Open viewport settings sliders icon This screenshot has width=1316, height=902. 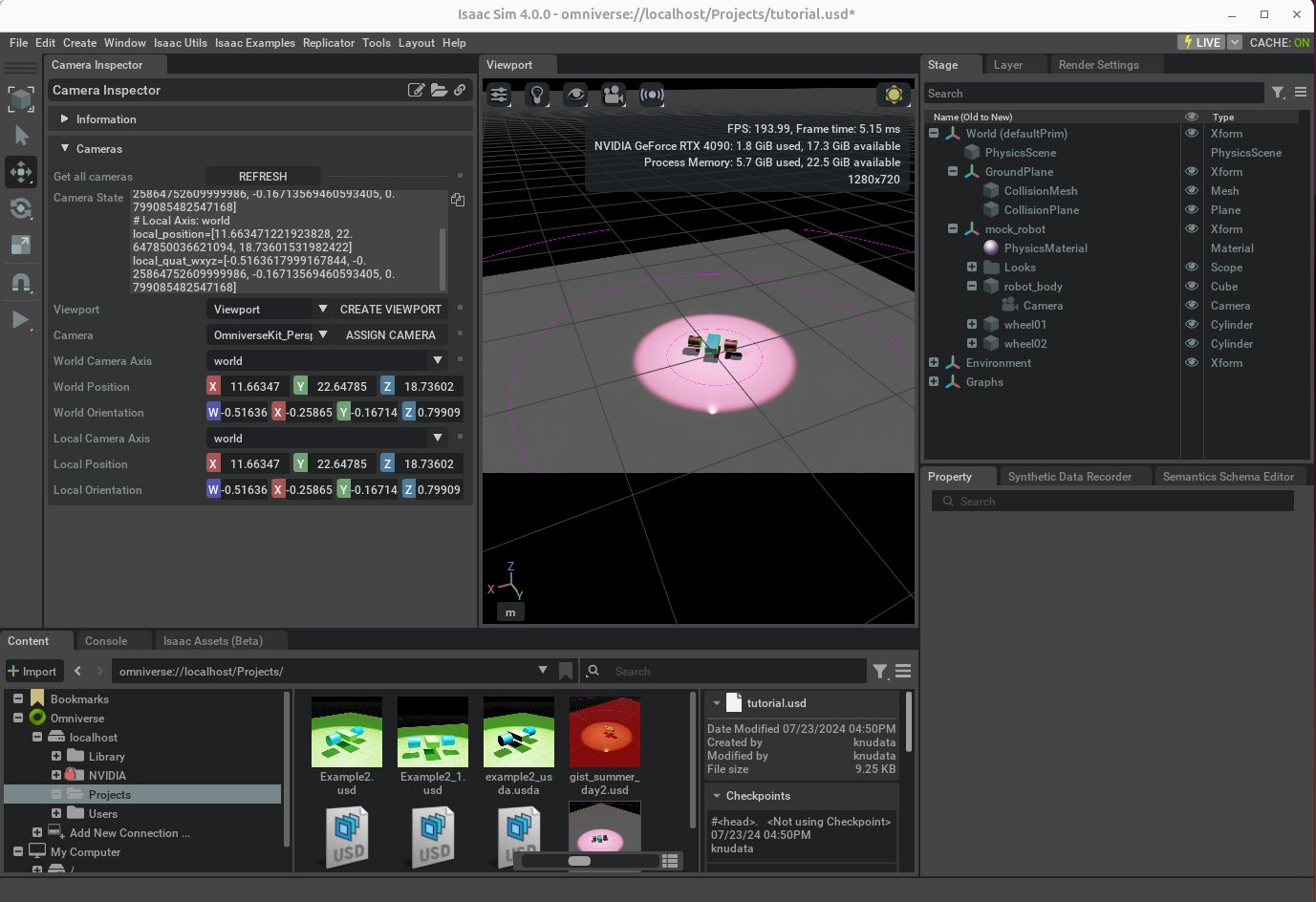coord(499,95)
